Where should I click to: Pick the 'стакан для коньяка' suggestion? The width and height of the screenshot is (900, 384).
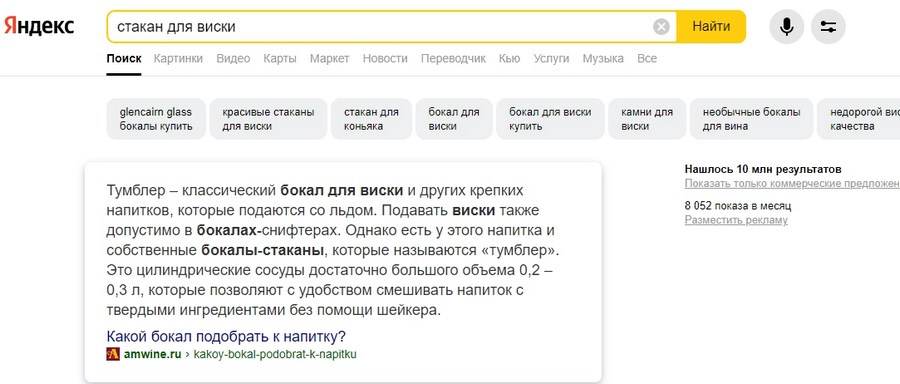371,119
